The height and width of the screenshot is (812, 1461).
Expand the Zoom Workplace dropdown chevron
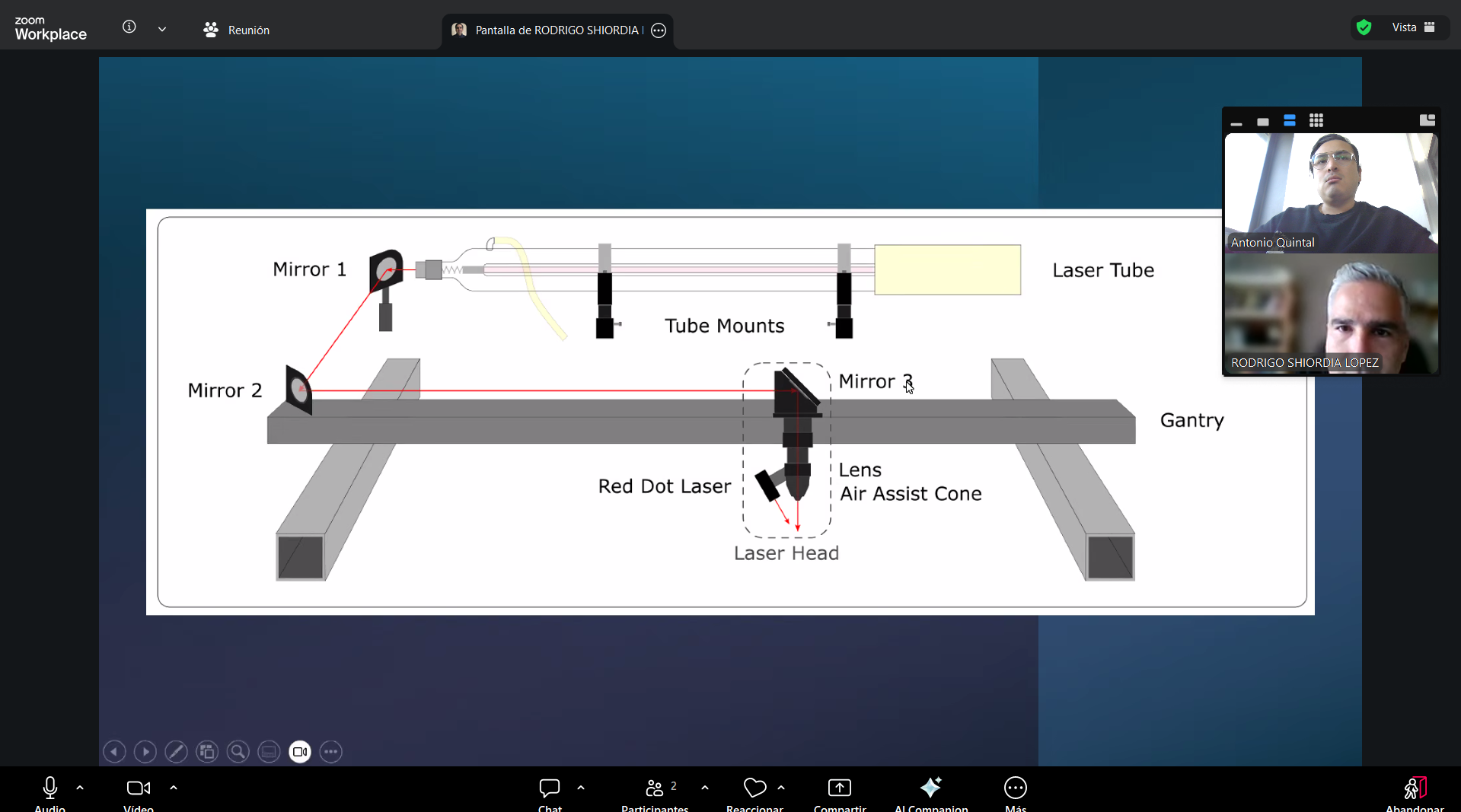(162, 29)
